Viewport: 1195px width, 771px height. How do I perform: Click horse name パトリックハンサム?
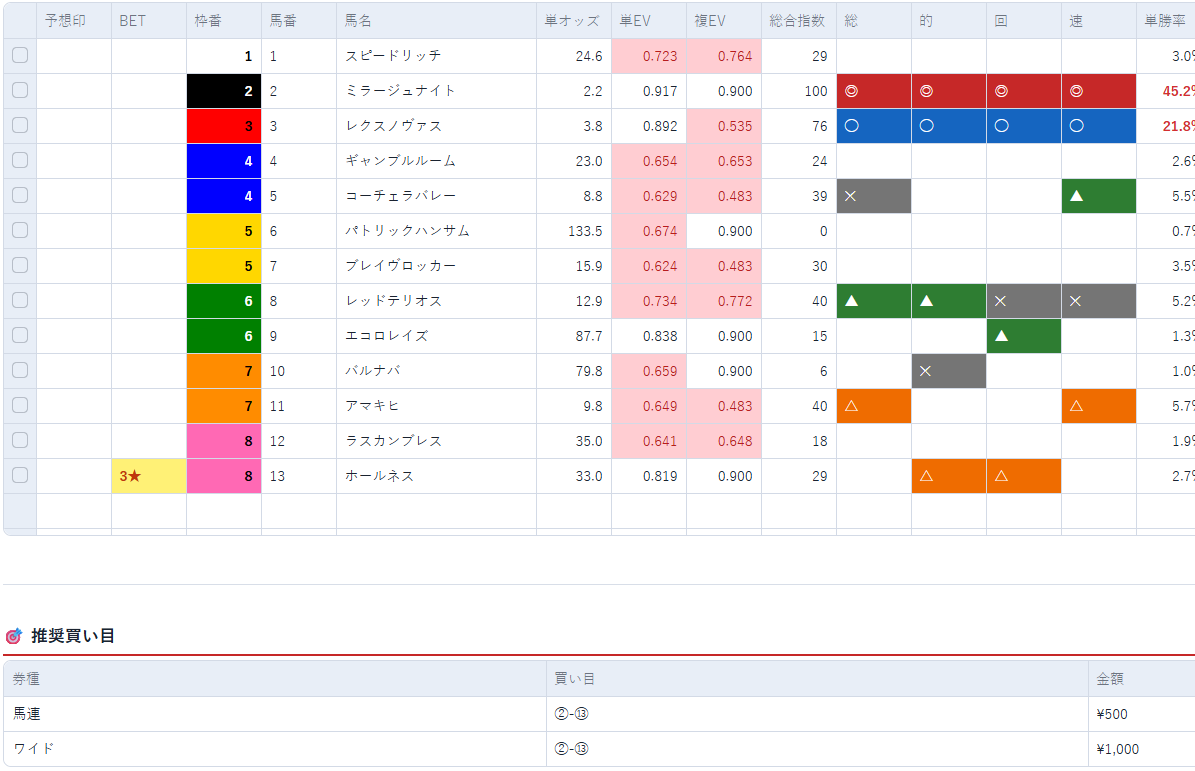(407, 231)
